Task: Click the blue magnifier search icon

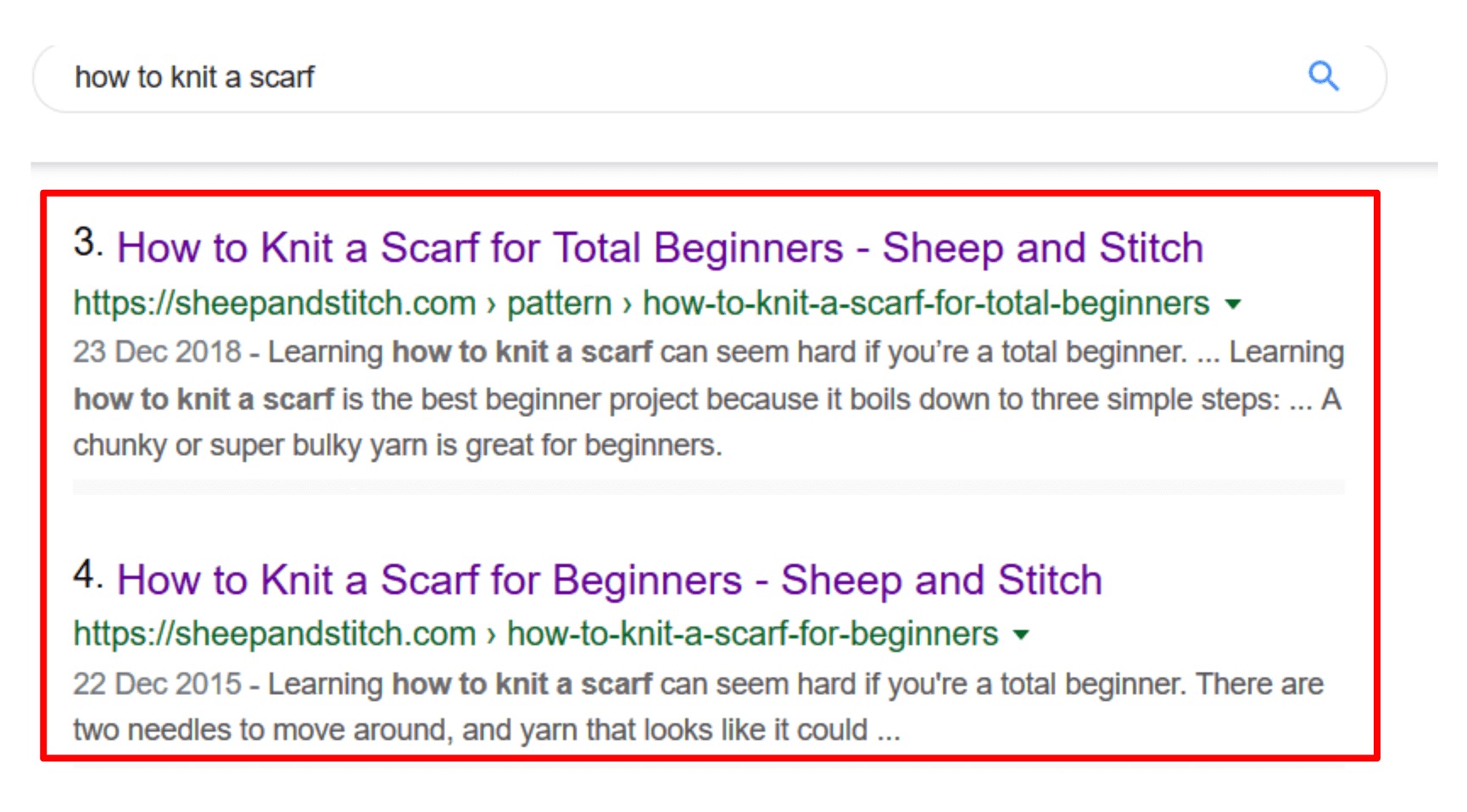Action: tap(1323, 76)
